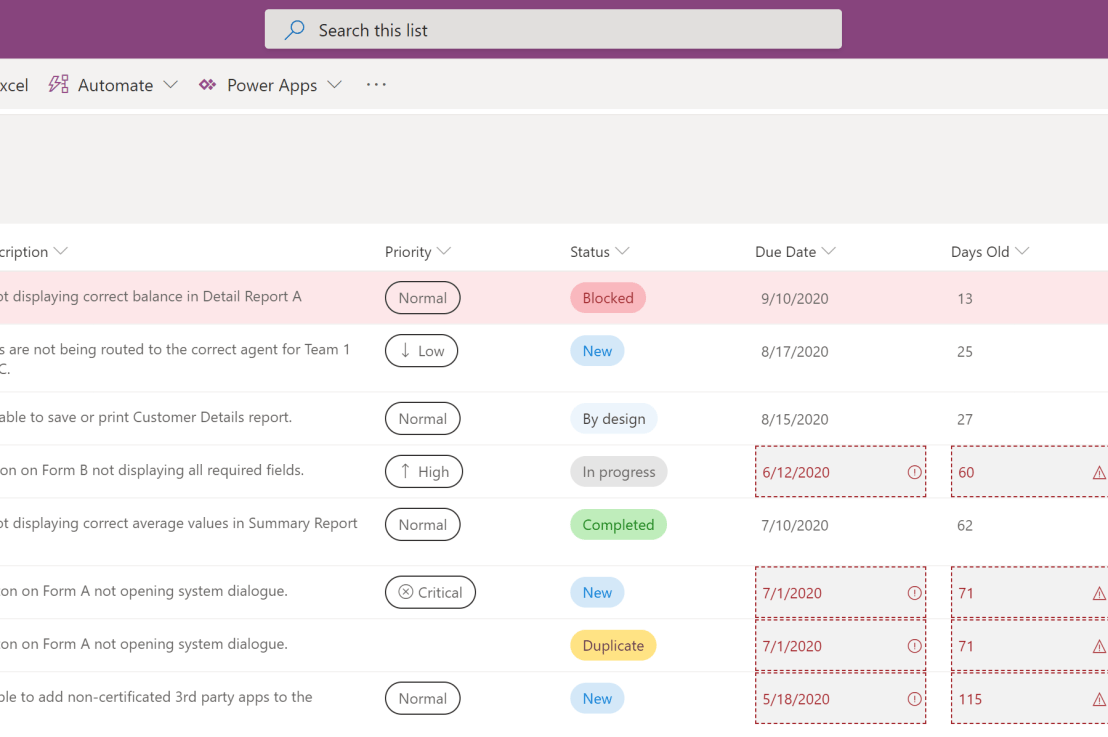Click the up-arrow icon in High priority pill
Image resolution: width=1108 pixels, height=737 pixels.
pos(405,471)
